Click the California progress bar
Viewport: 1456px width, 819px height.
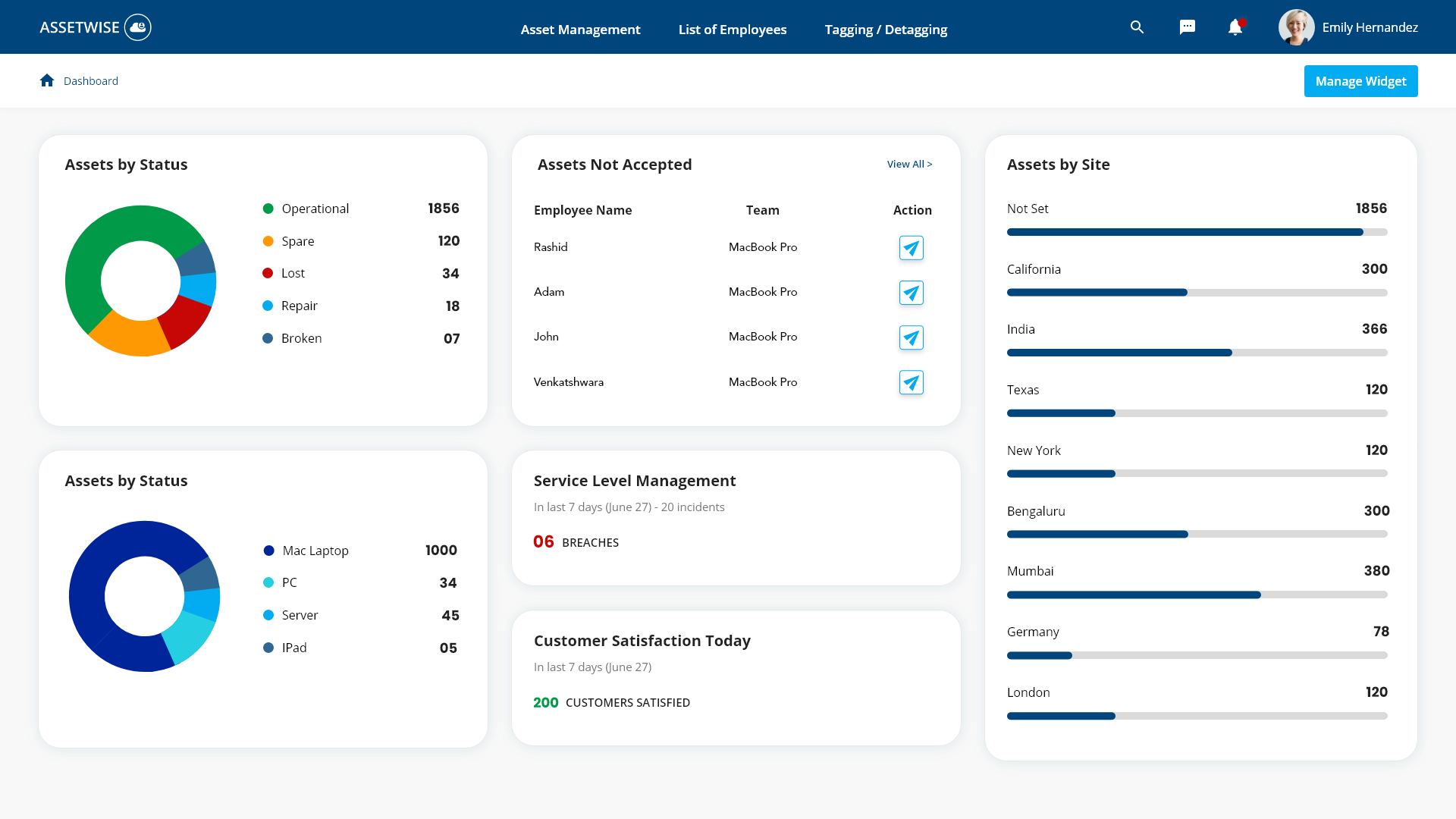click(1197, 293)
